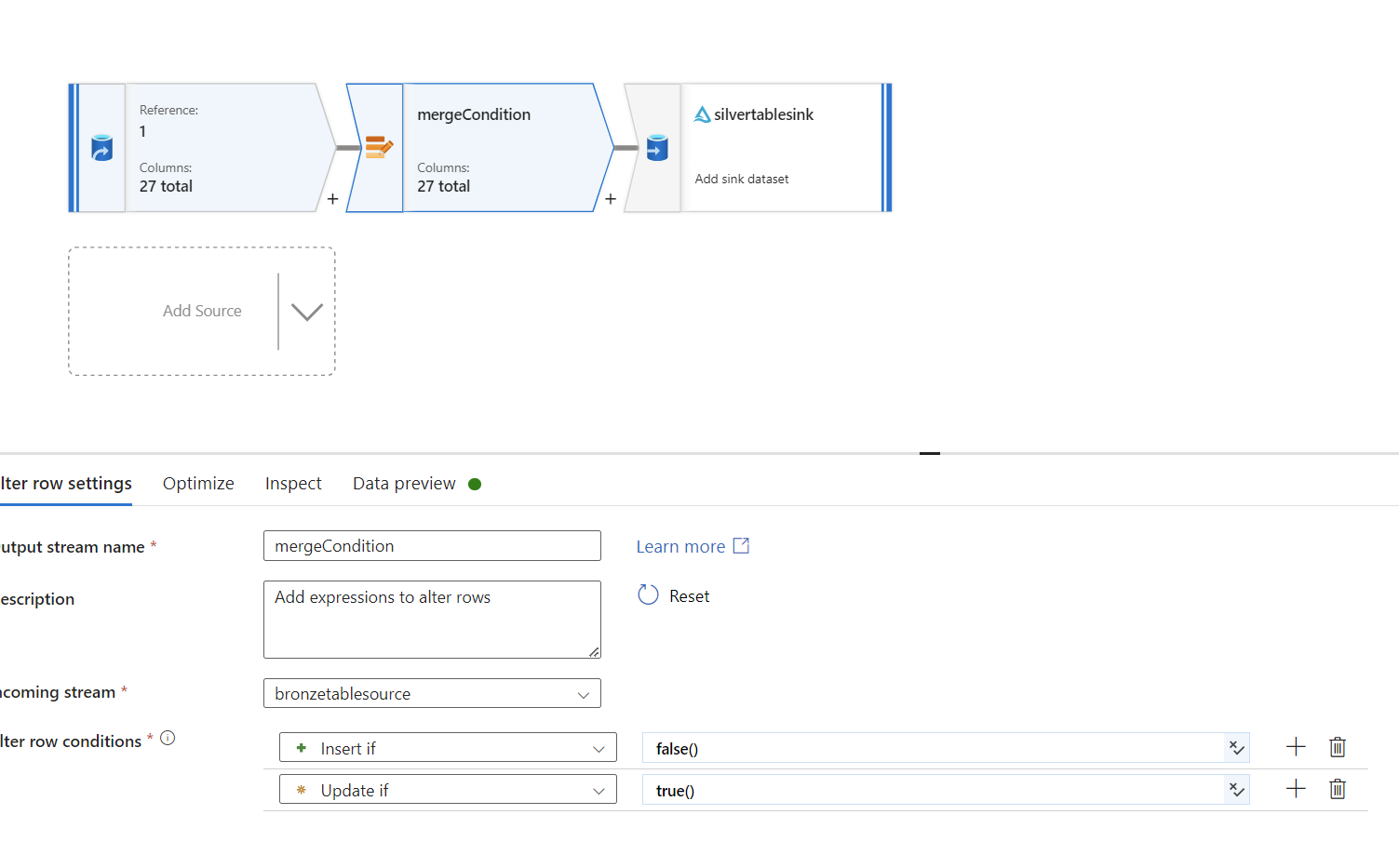Click the source node database icon
The height and width of the screenshot is (868, 1399).
click(x=101, y=148)
